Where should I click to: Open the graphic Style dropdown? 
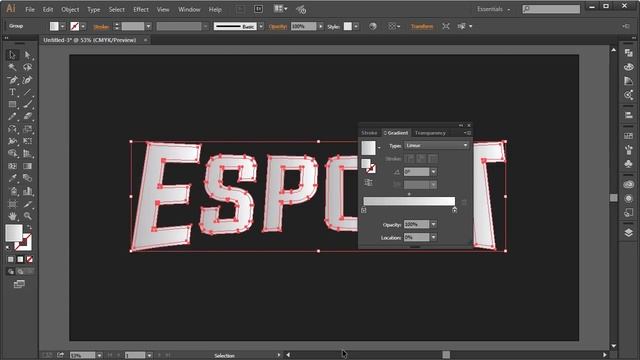point(356,26)
